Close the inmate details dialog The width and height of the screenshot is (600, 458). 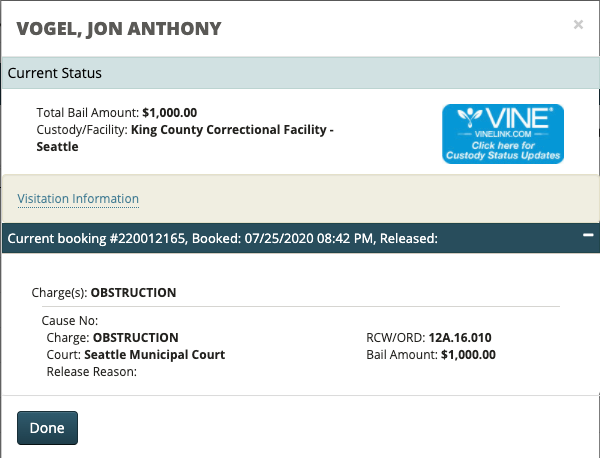tap(578, 25)
